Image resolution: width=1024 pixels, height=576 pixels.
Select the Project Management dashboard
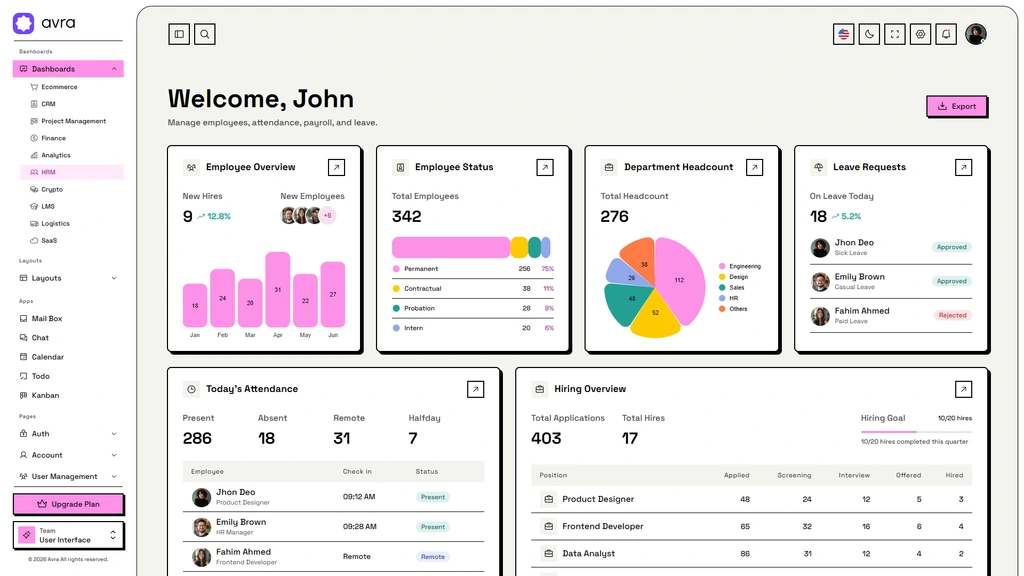pos(72,121)
